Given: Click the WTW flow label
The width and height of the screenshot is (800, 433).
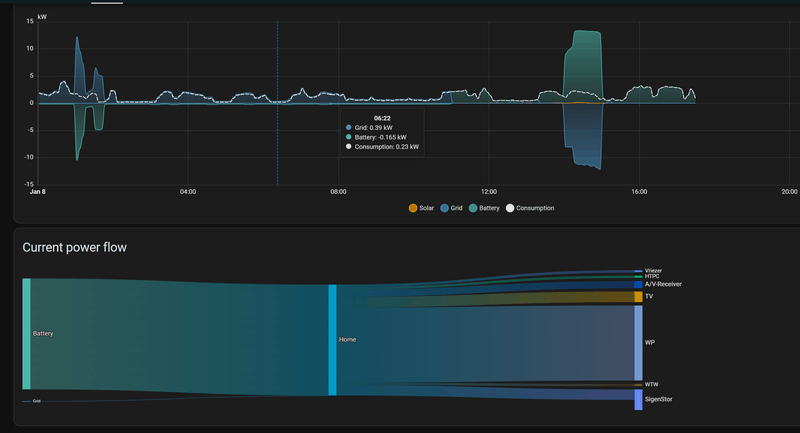Looking at the screenshot, I should point(652,385).
